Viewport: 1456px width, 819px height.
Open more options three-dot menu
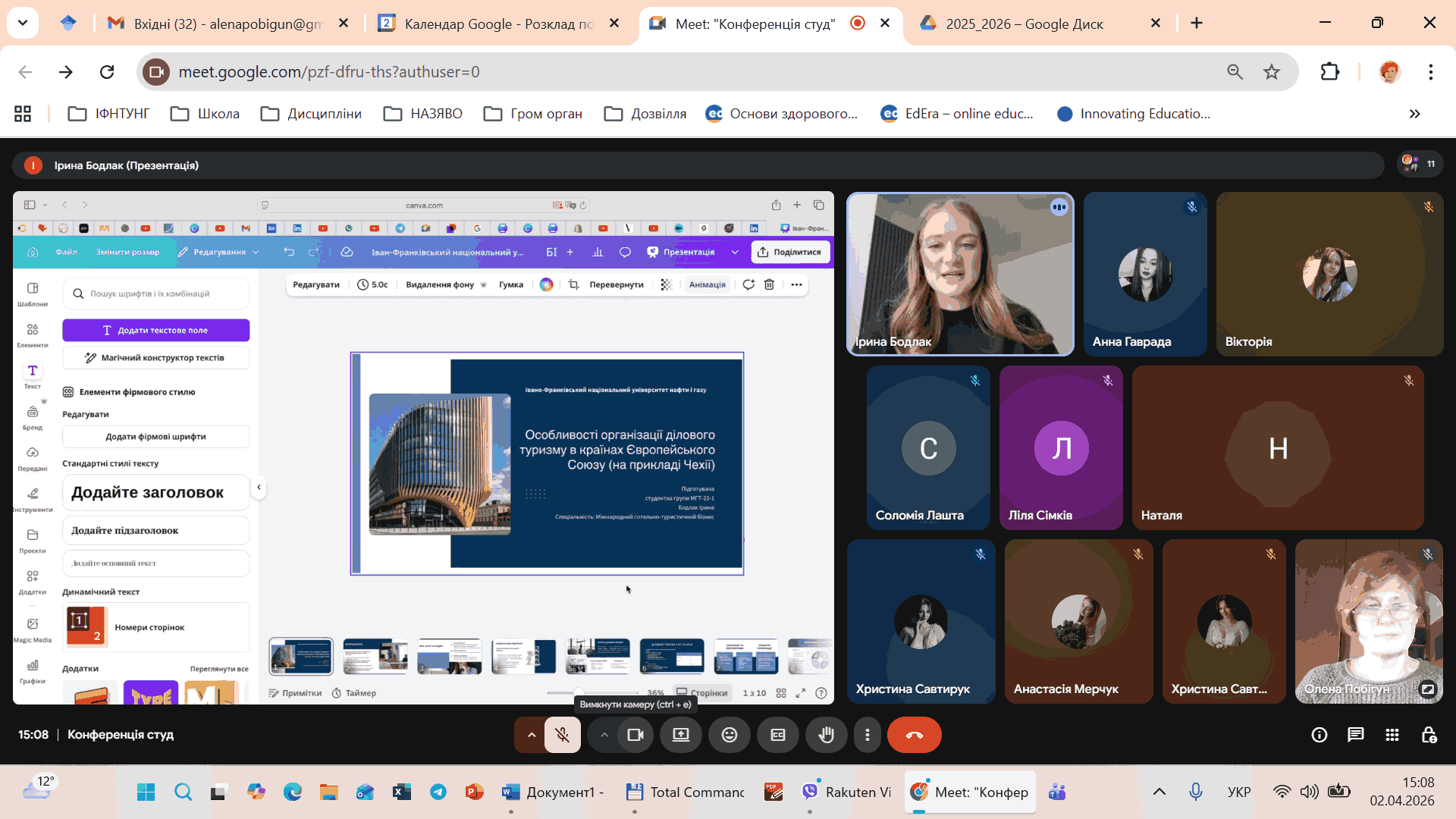pos(868,735)
